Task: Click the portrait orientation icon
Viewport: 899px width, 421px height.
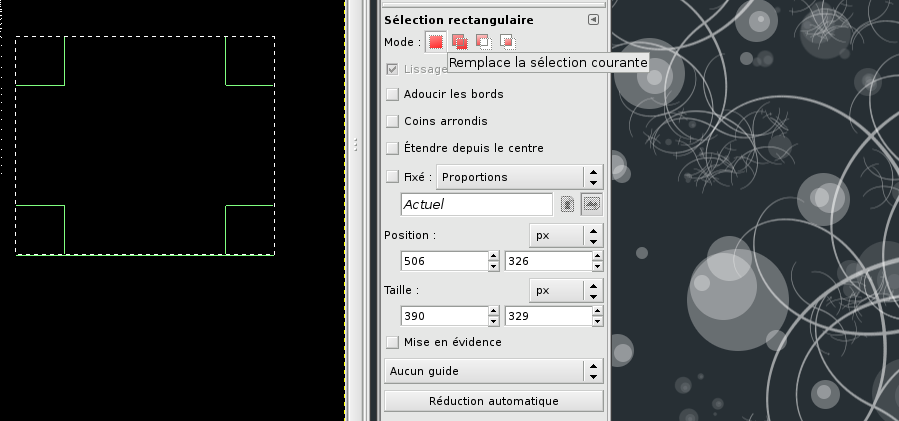Action: 567,204
